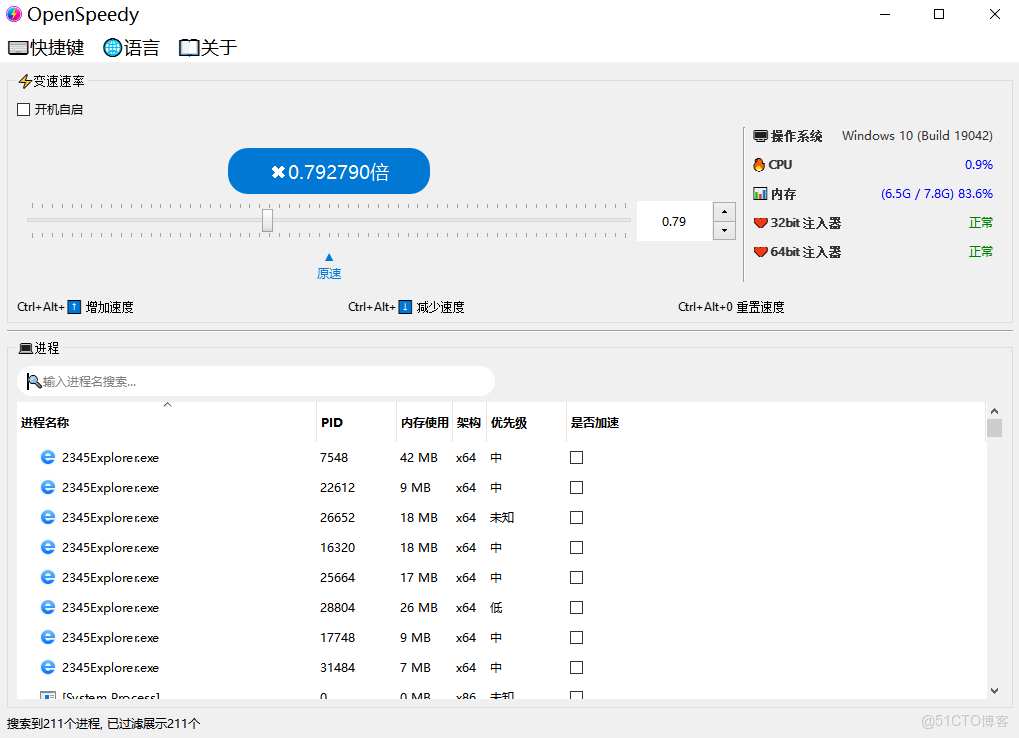1019x738 pixels.
Task: Click the 内存 chart icon
Action: pyautogui.click(x=760, y=194)
